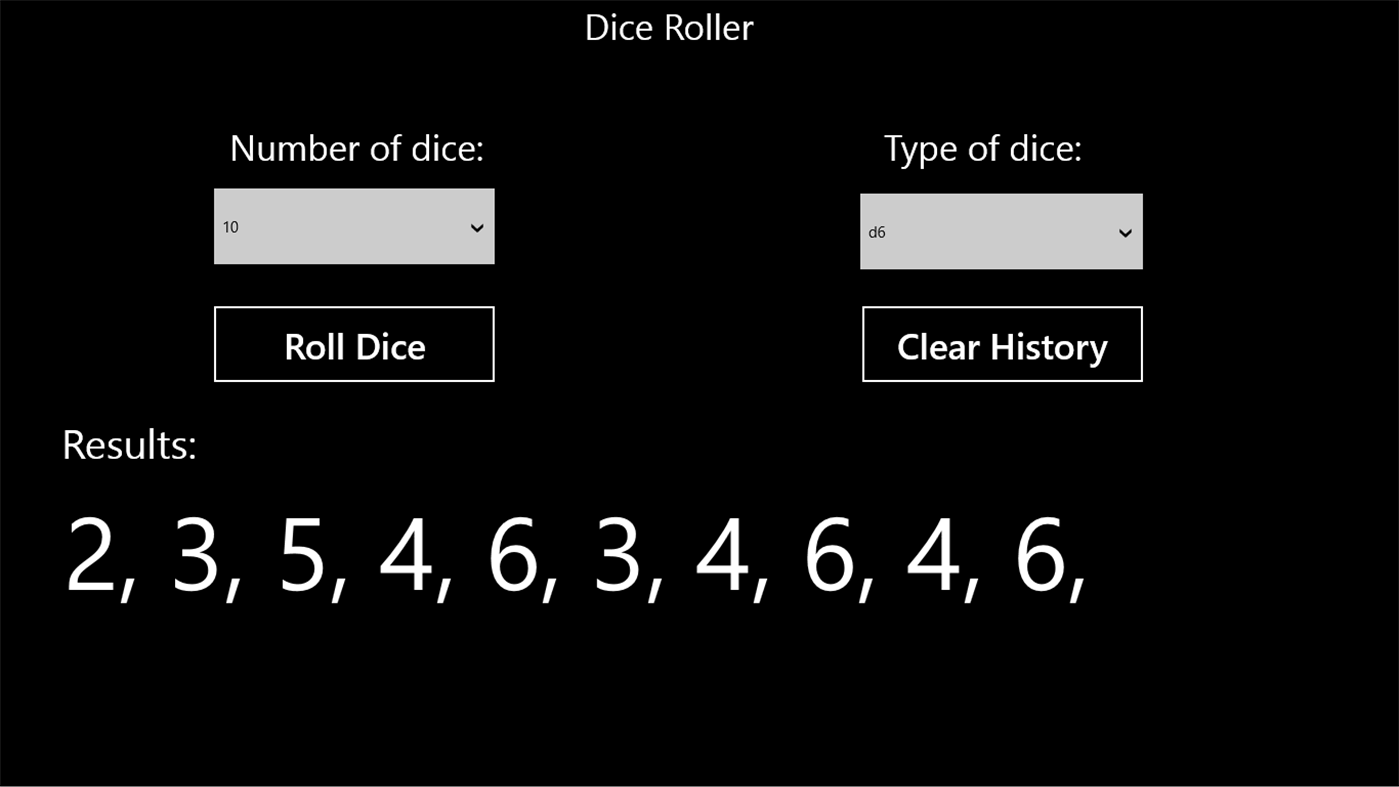This screenshot has width=1399, height=787.
Task: Click the Roll Dice button
Action: [354, 344]
